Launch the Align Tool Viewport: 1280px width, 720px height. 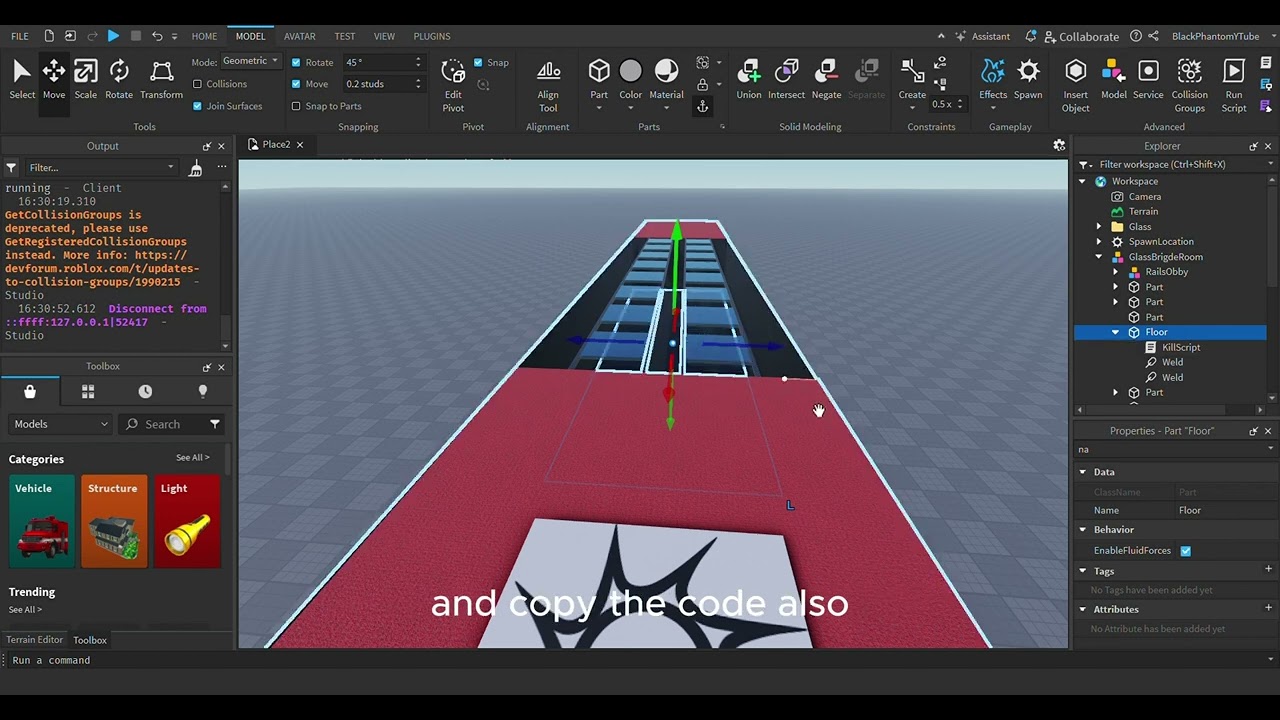tap(548, 85)
